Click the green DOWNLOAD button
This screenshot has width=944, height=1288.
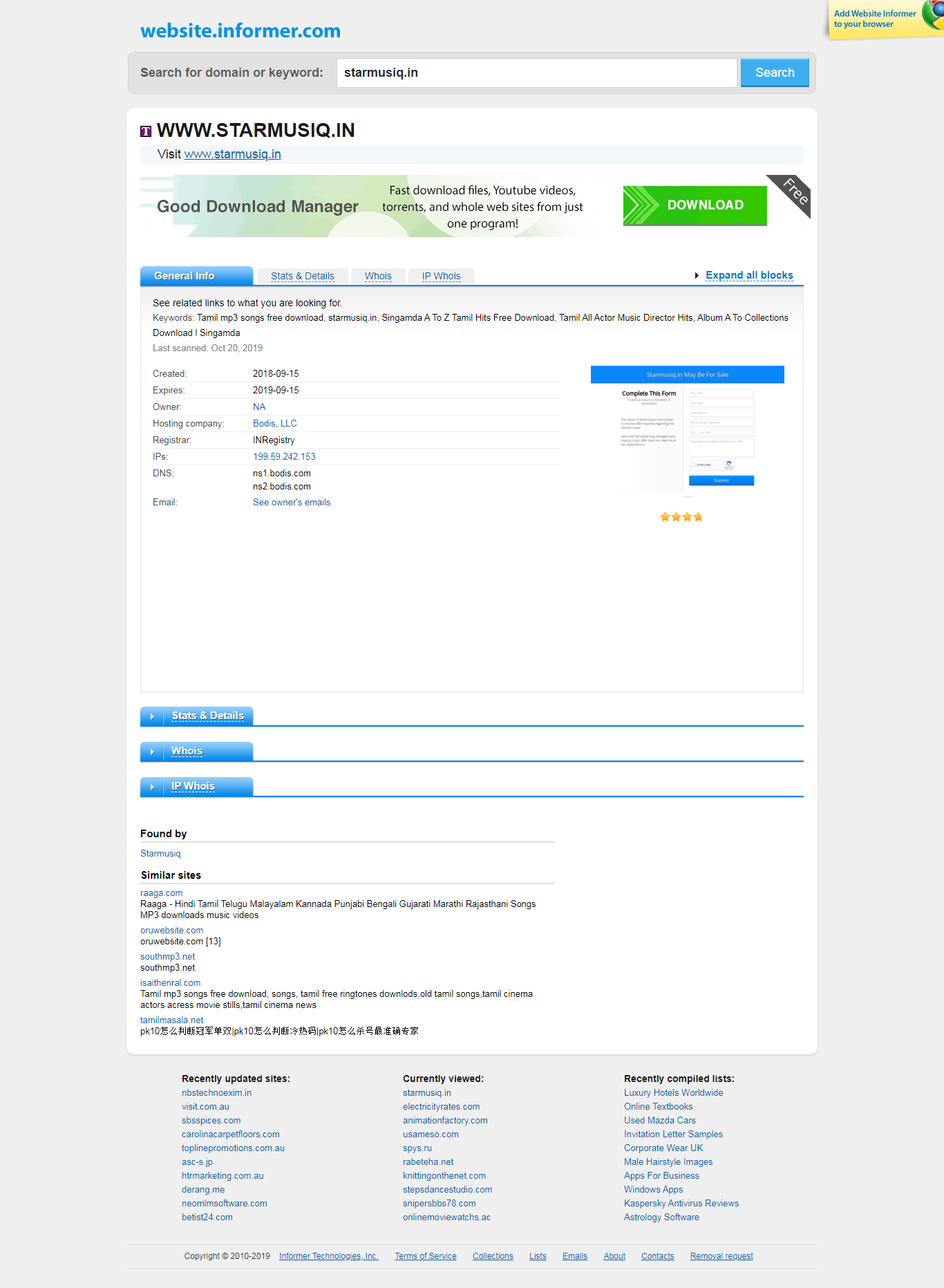click(695, 205)
